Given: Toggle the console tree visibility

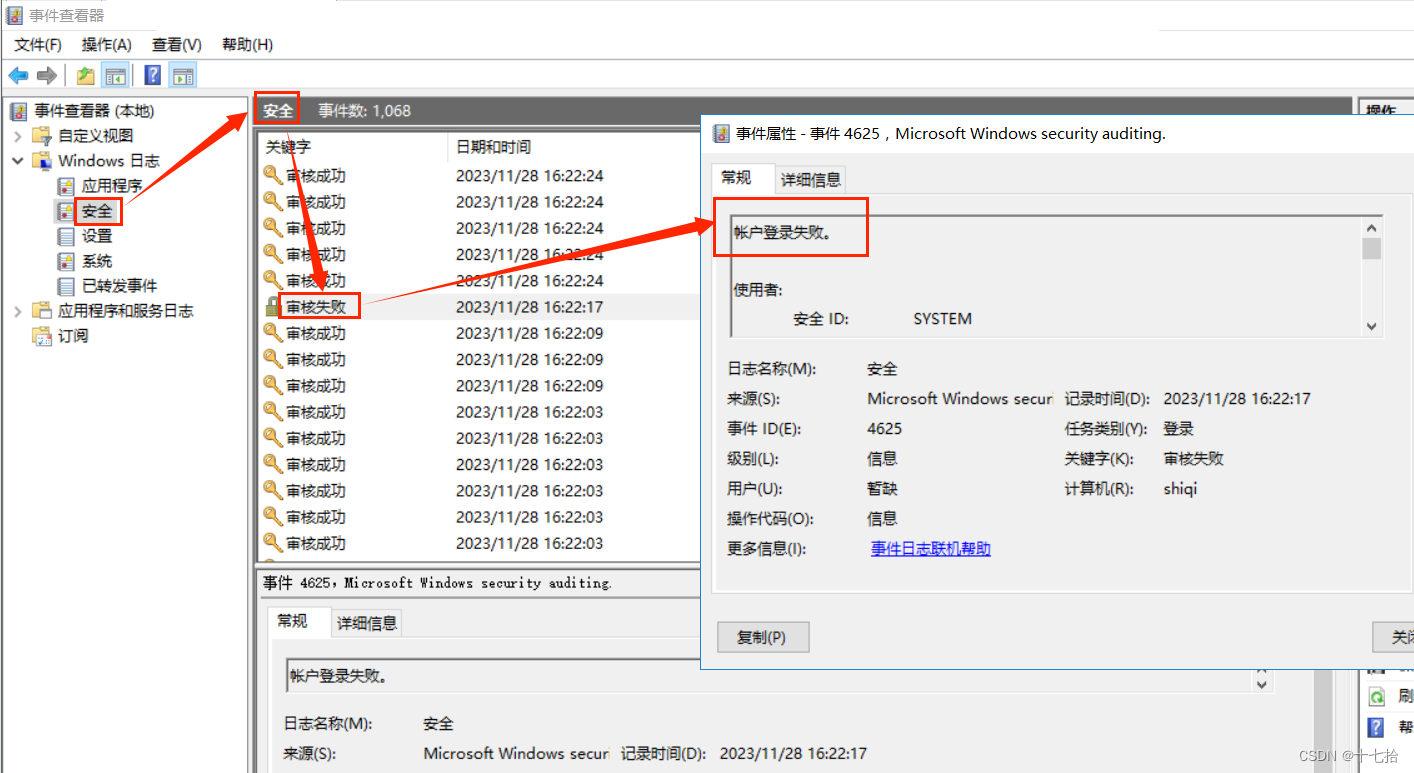Looking at the screenshot, I should tap(115, 74).
